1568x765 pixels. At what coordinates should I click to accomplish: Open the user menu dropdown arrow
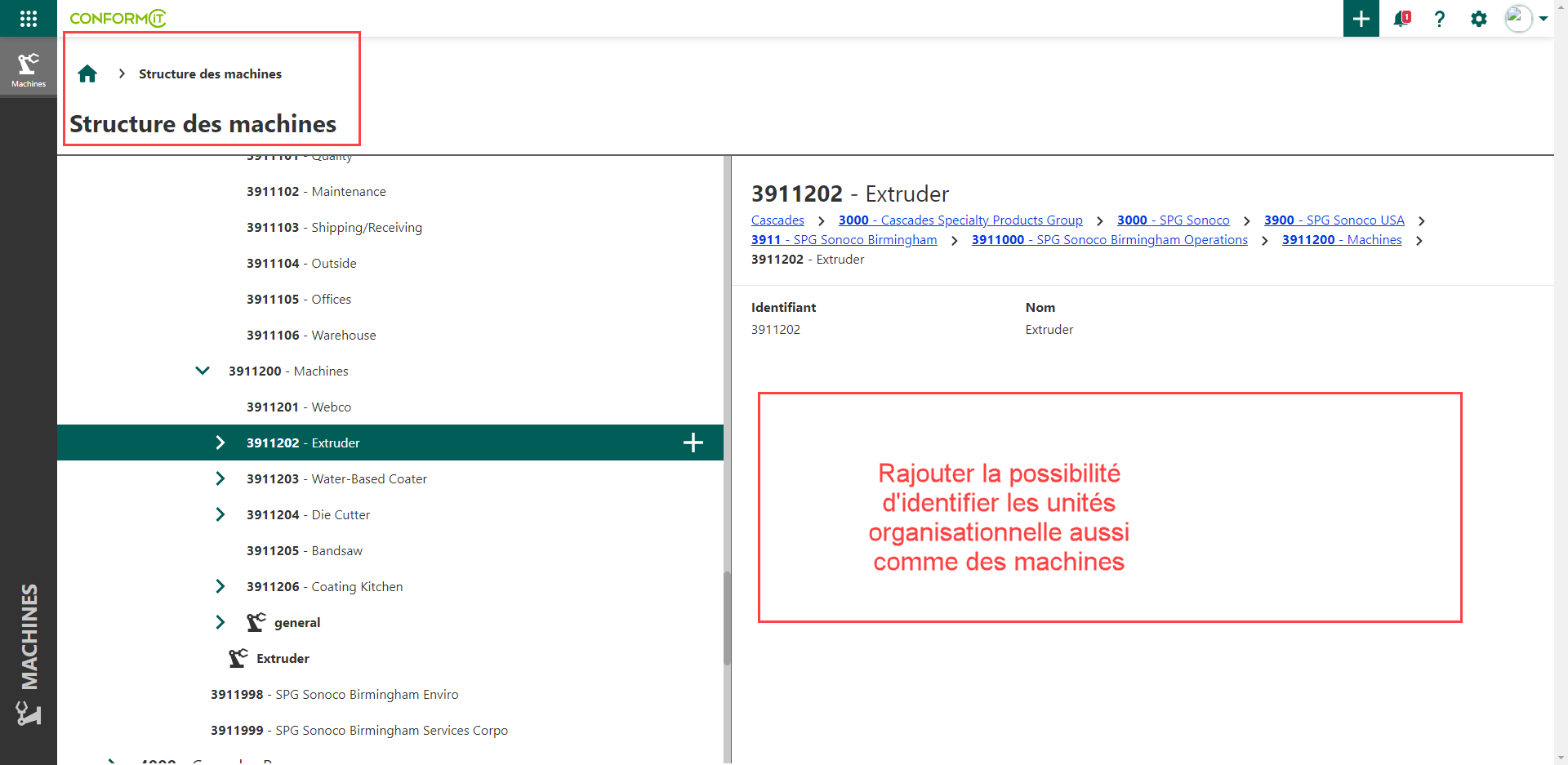coord(1543,19)
